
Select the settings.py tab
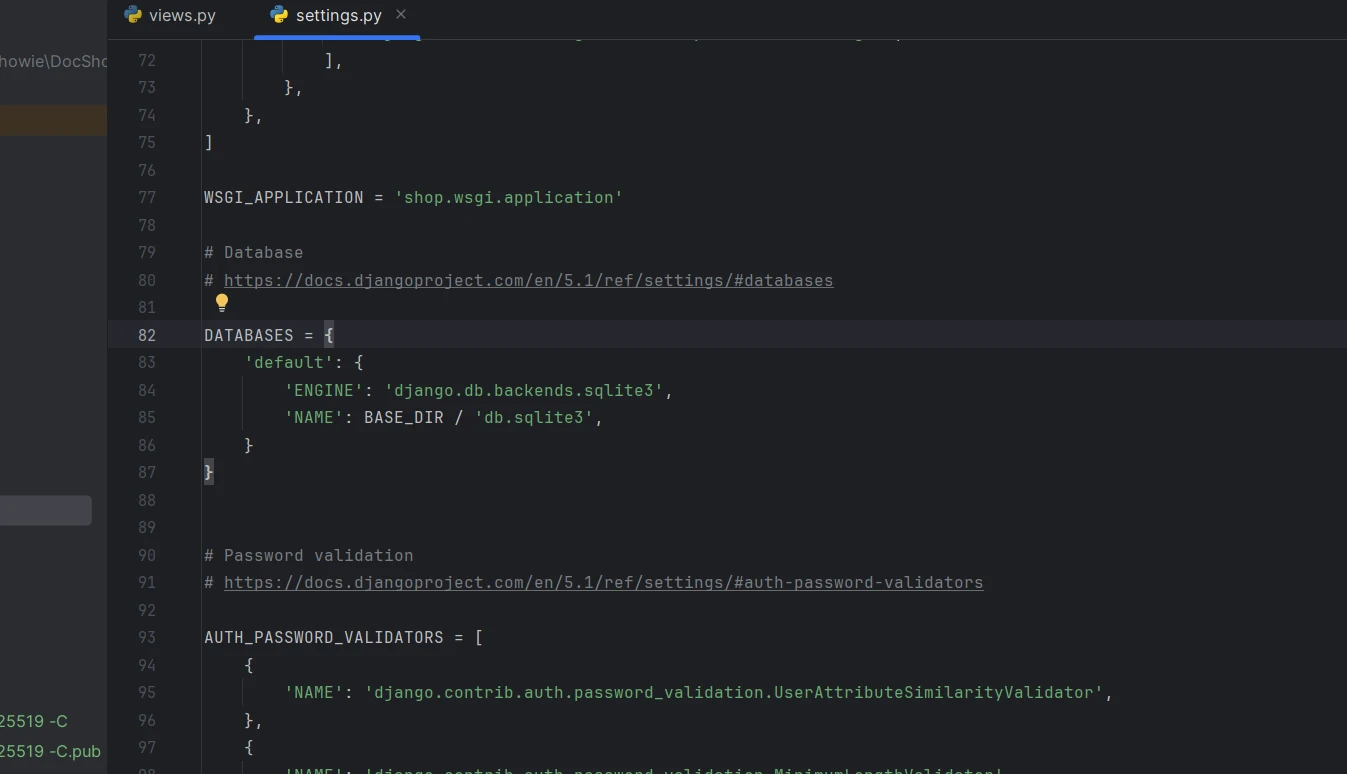tap(338, 16)
